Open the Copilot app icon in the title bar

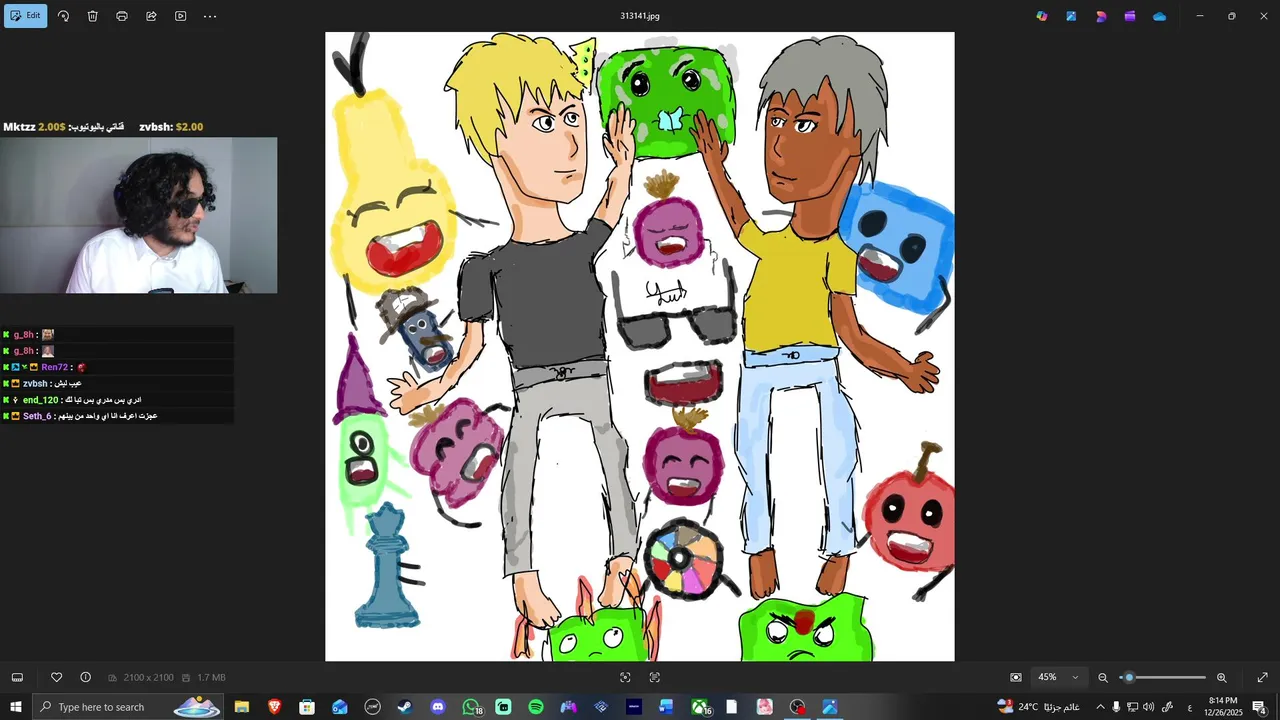tap(1042, 16)
